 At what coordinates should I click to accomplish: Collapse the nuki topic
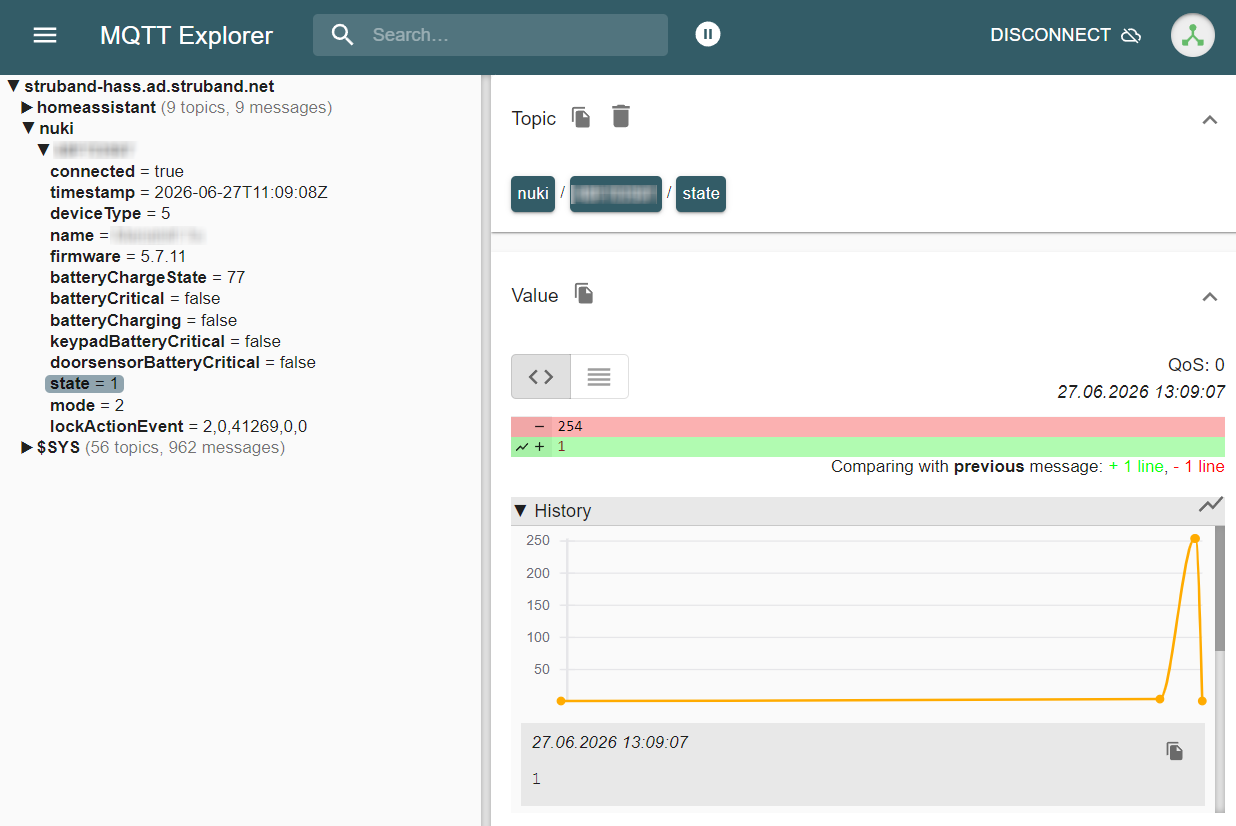click(29, 128)
